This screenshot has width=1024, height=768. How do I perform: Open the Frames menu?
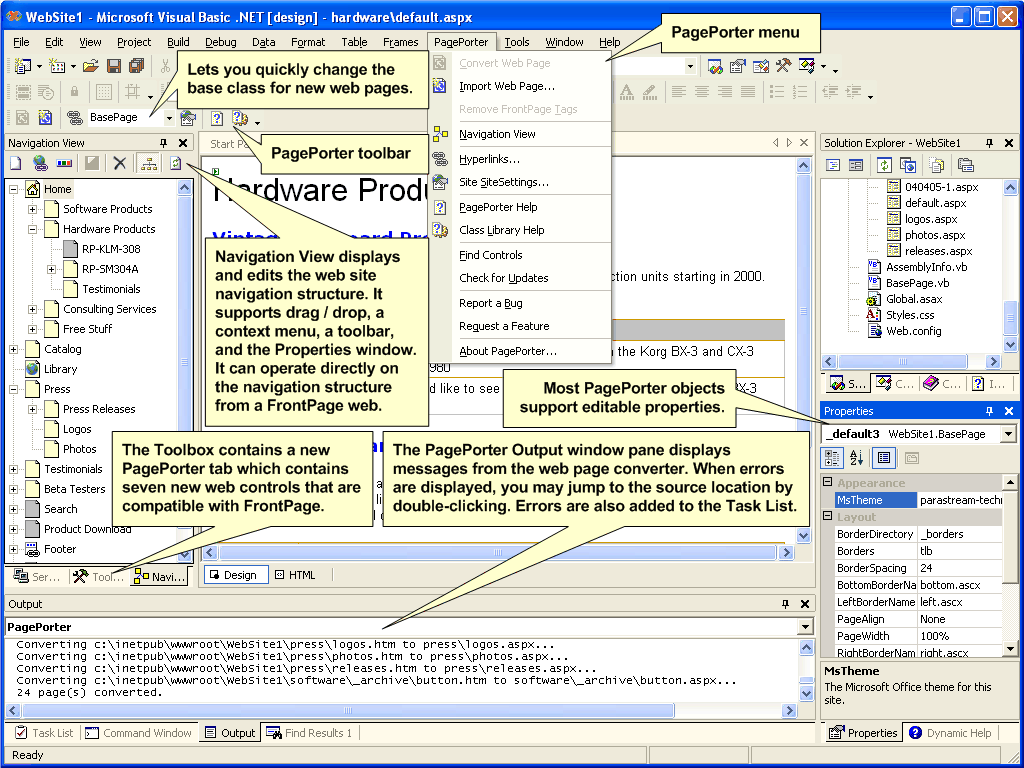(x=400, y=42)
